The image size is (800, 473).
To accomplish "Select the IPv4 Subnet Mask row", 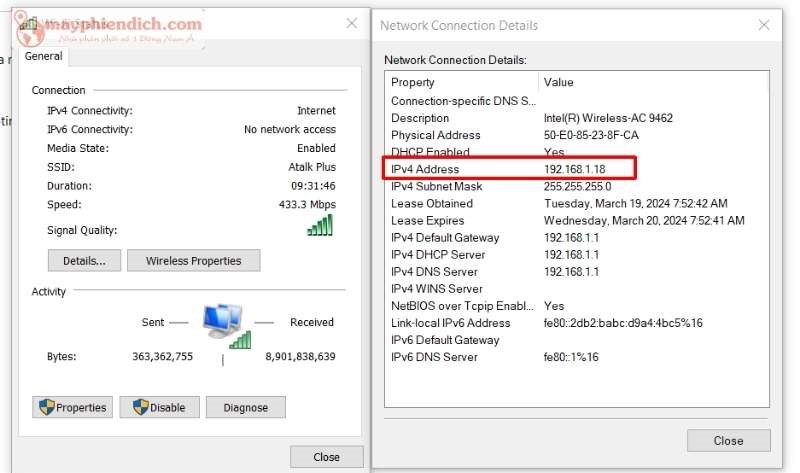I will click(577, 186).
